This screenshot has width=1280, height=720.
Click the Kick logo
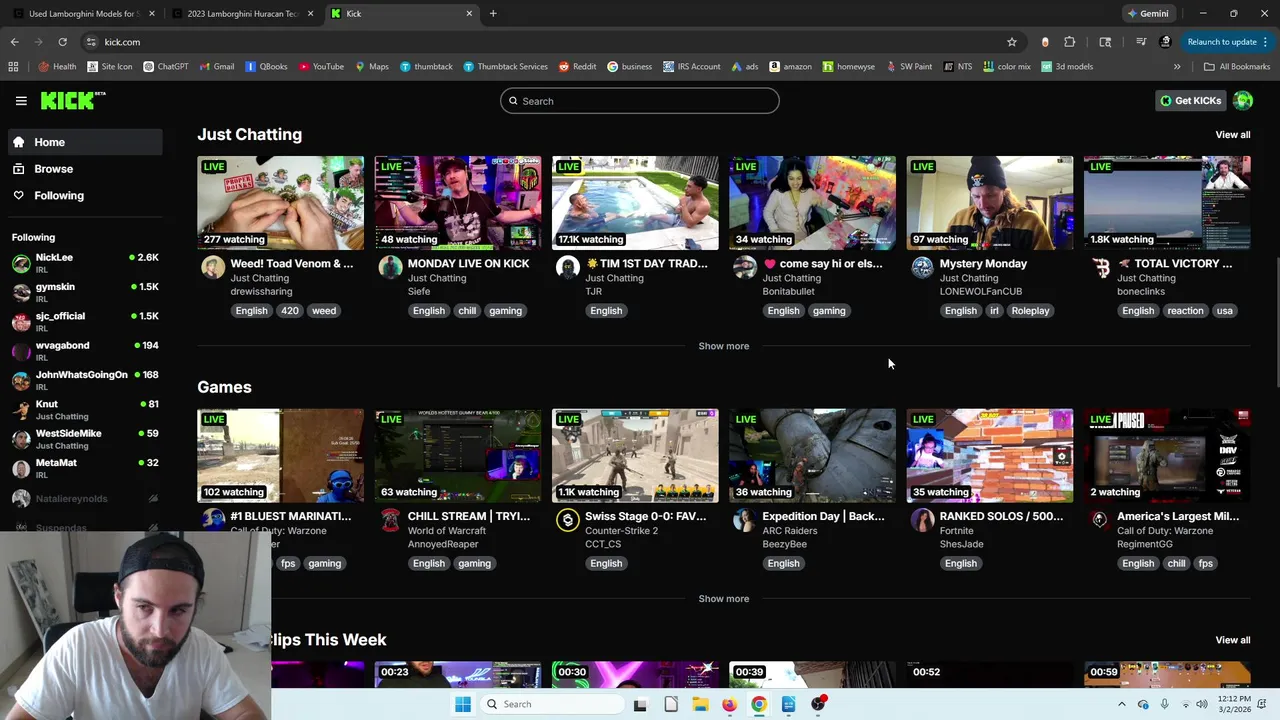(x=73, y=100)
